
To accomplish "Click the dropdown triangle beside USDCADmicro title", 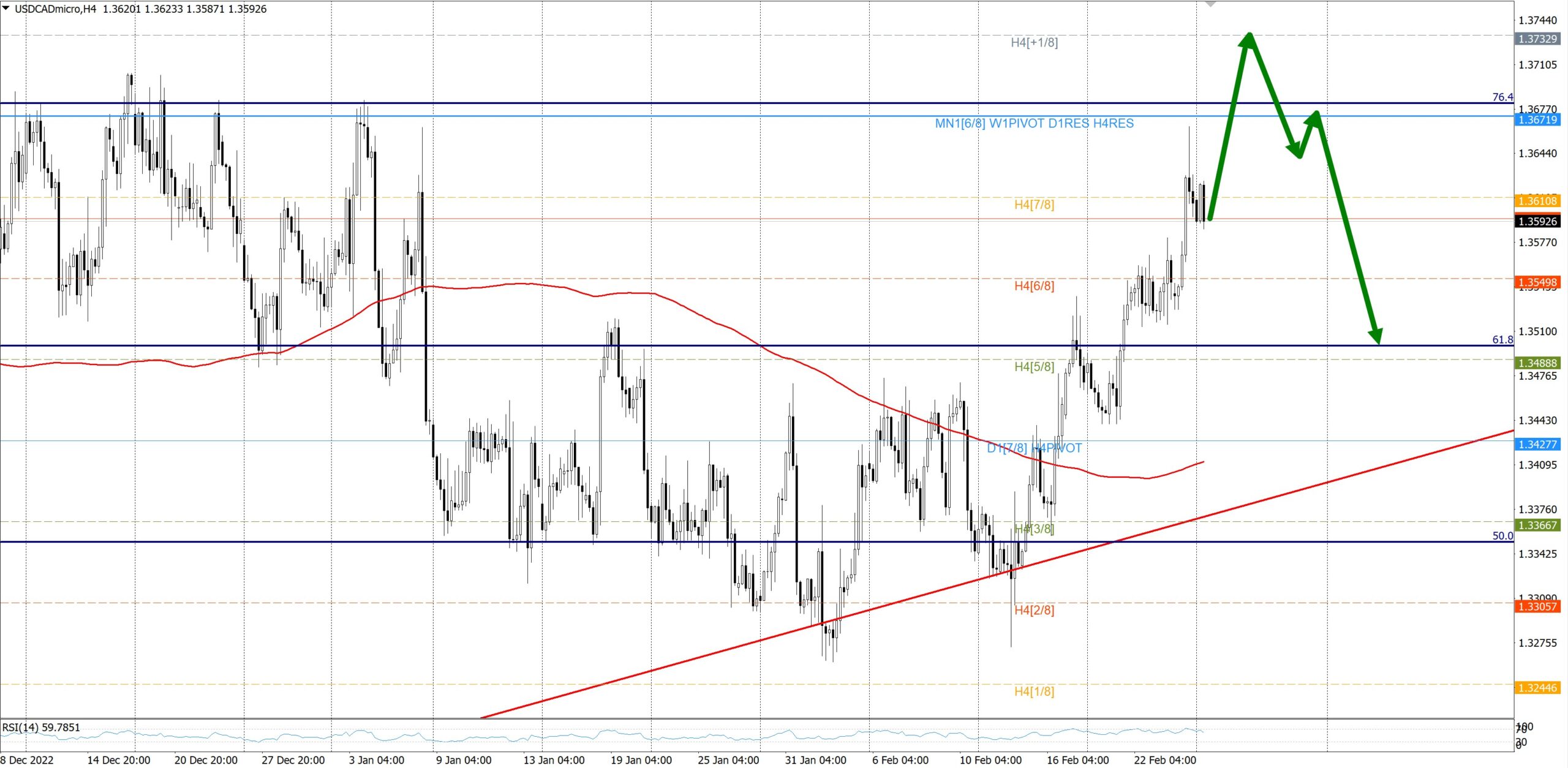I will [6, 8].
